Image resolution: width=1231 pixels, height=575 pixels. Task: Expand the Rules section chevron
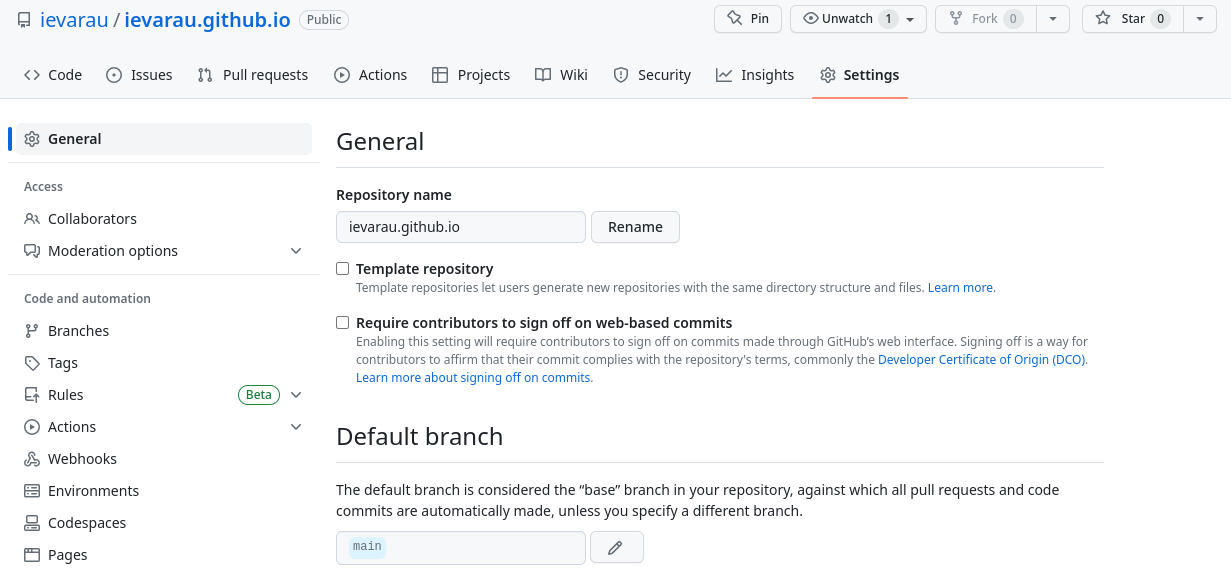[296, 395]
